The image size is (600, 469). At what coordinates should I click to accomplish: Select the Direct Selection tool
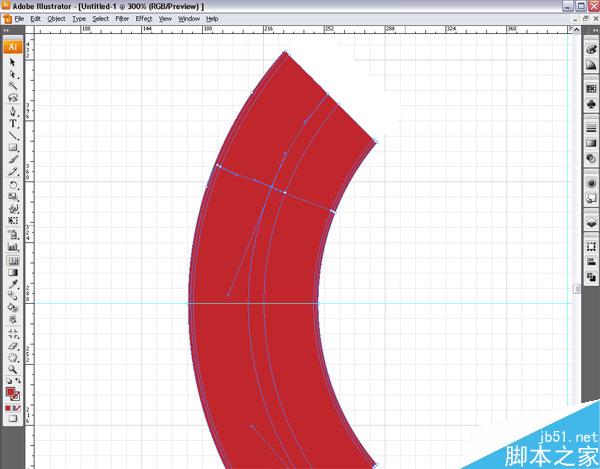pos(13,74)
